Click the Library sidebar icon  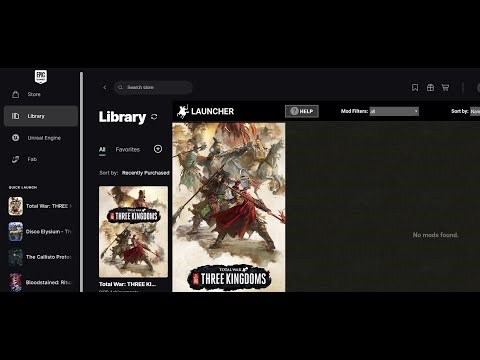pyautogui.click(x=16, y=116)
